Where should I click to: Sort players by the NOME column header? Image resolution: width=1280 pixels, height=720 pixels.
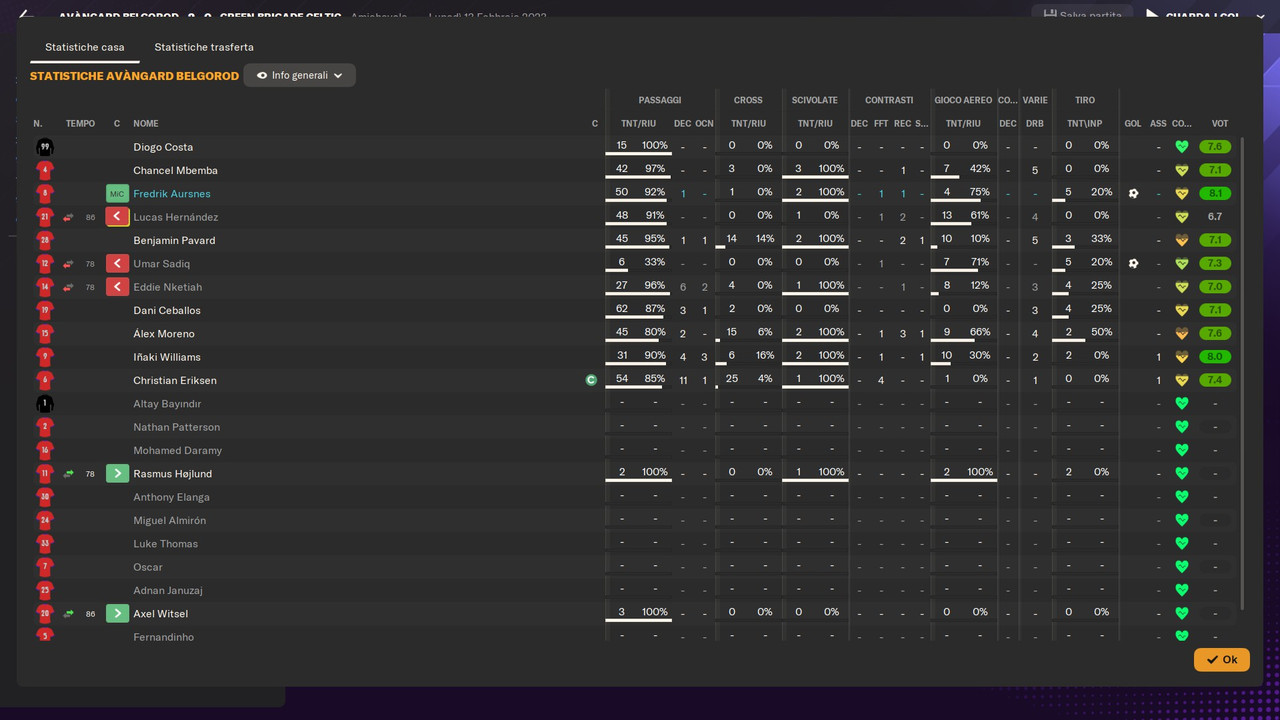pos(146,124)
